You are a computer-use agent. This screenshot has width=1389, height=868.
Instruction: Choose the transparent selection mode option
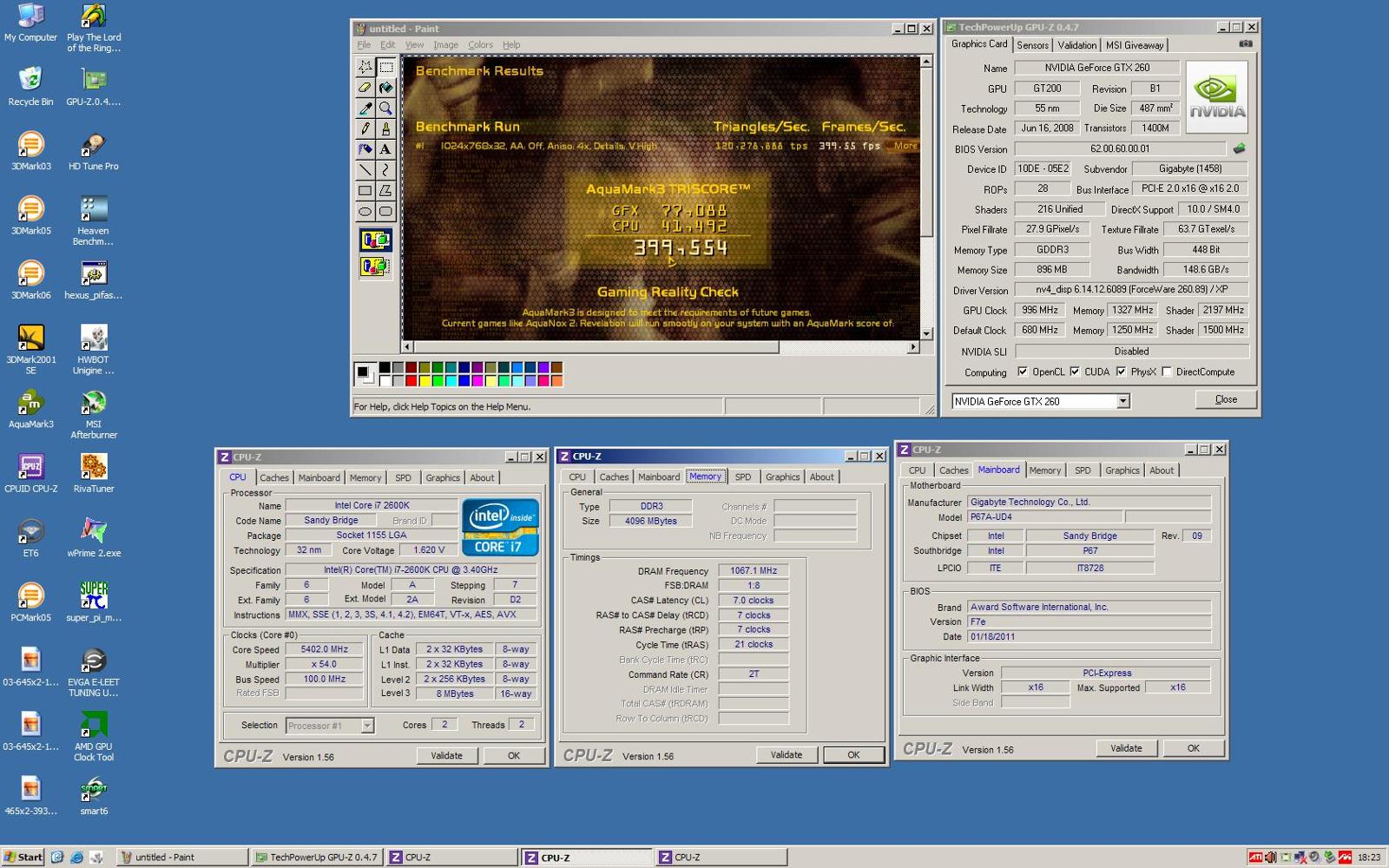tap(375, 266)
